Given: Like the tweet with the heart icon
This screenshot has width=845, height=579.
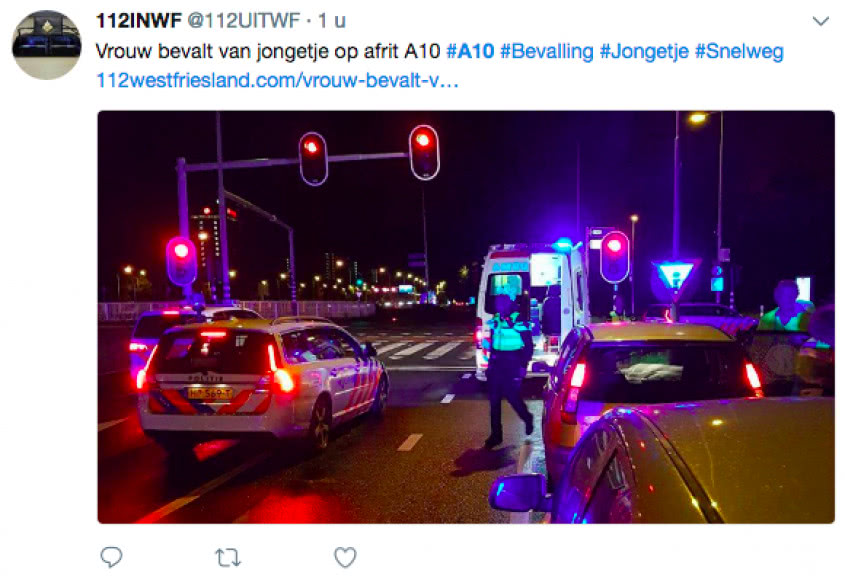Looking at the screenshot, I should click(x=345, y=557).
